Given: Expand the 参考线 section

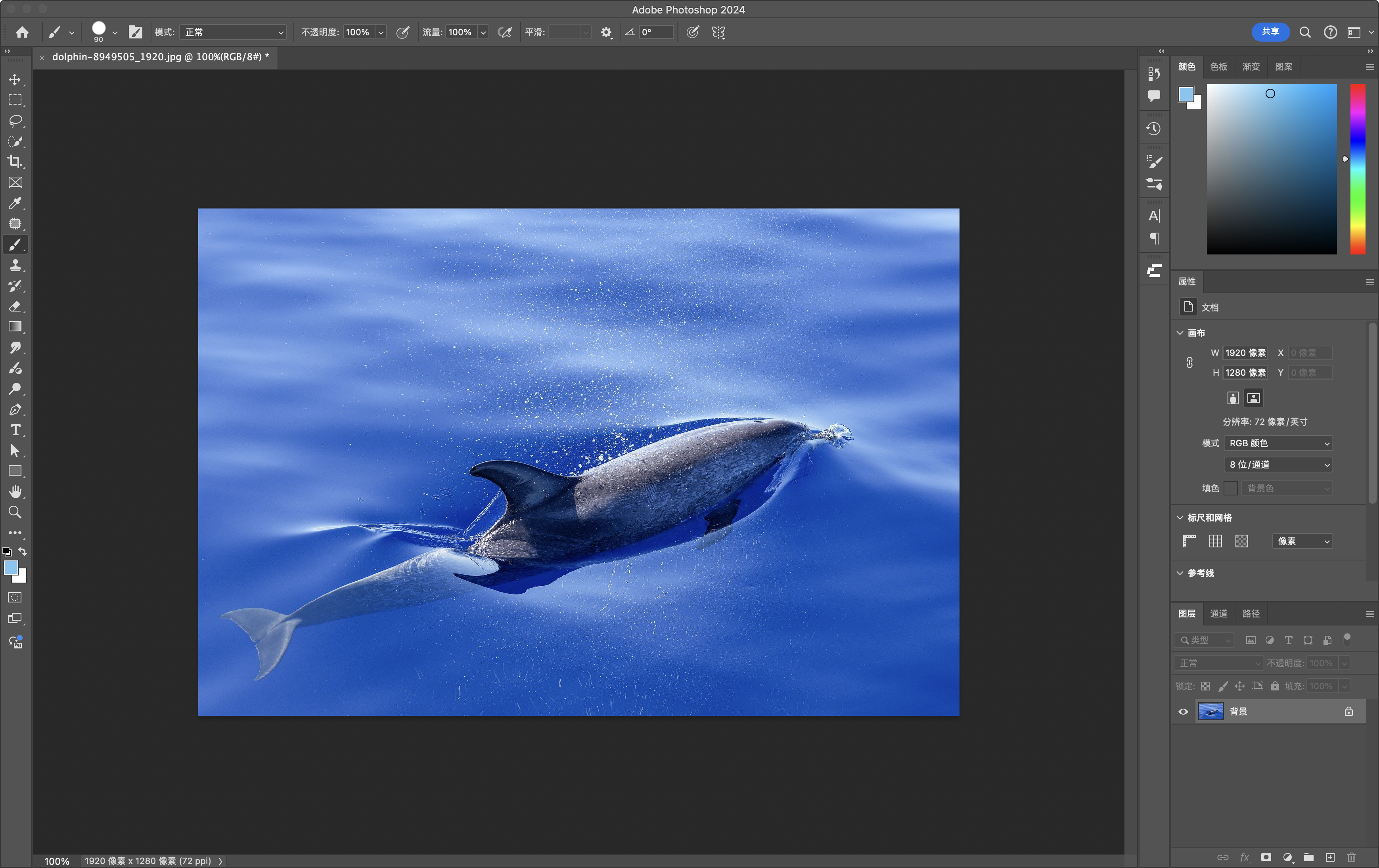Looking at the screenshot, I should [x=1180, y=573].
